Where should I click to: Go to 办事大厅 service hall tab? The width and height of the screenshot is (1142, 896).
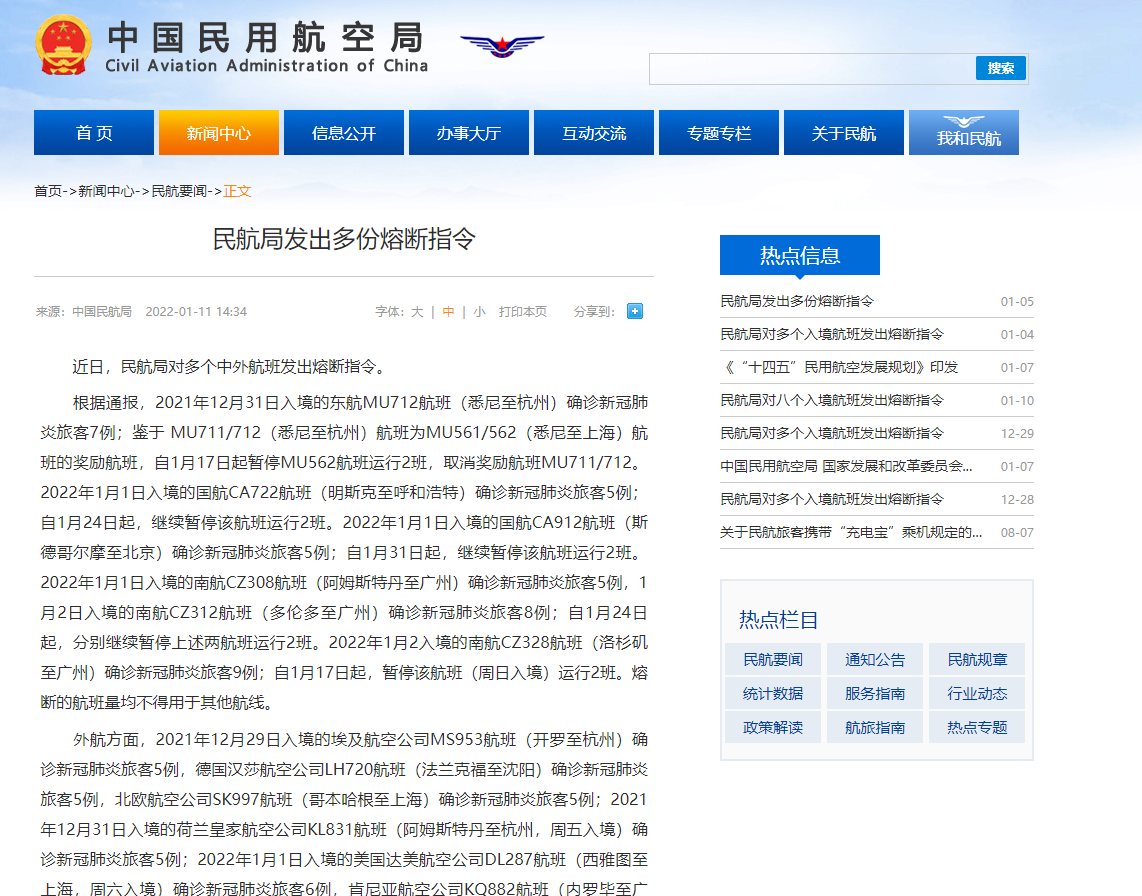pos(469,133)
